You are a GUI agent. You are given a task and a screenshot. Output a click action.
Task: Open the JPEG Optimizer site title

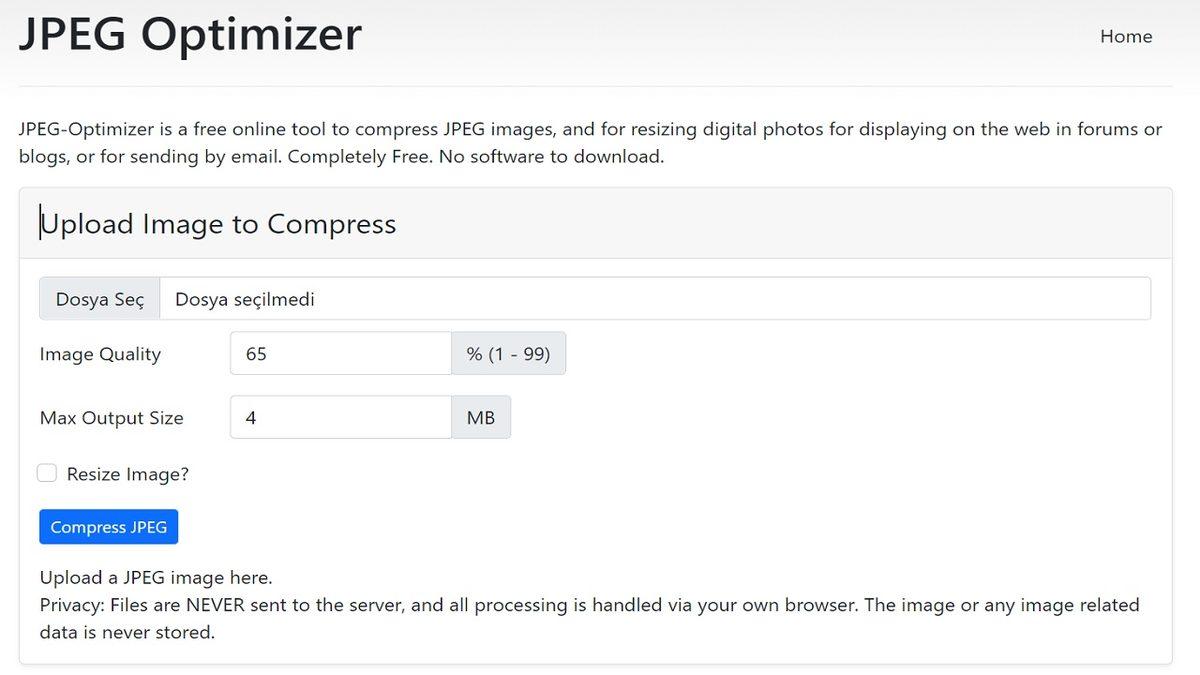pos(190,34)
